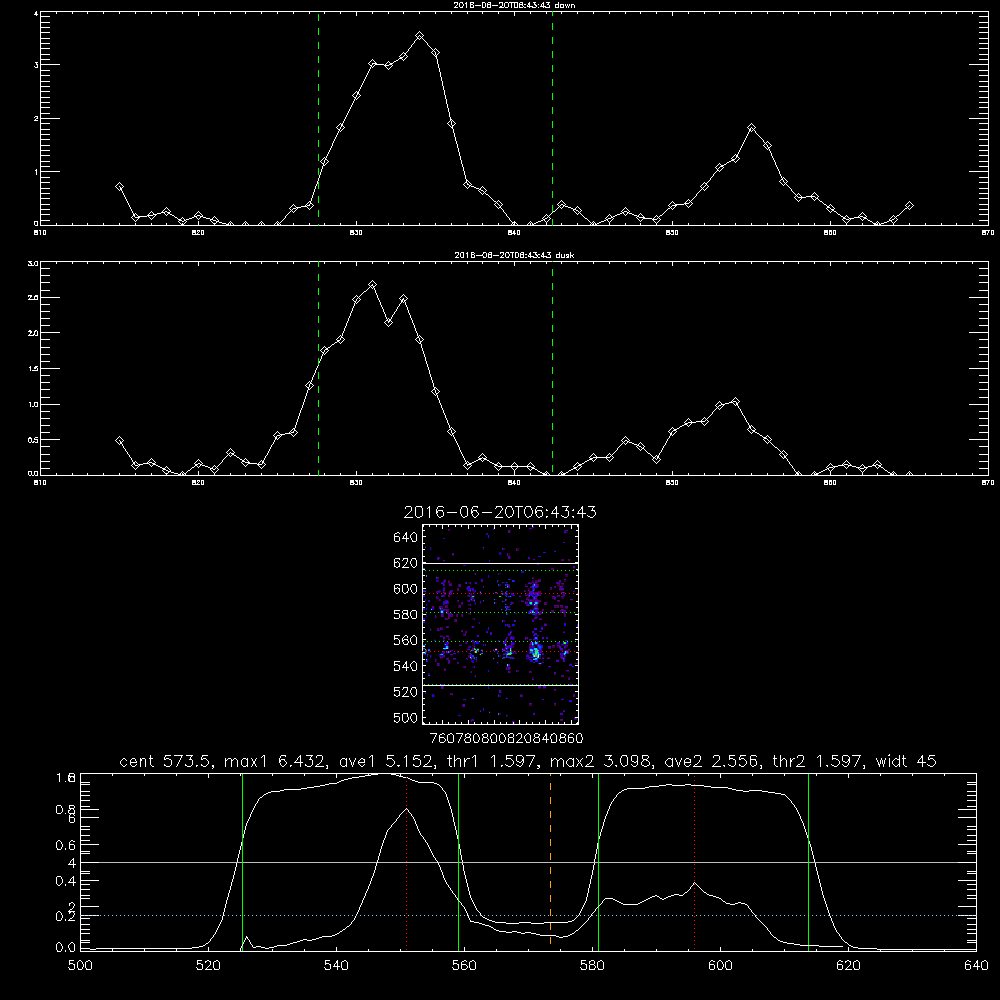
Task: Click the x-axis label '600' of bottom plot
Action: click(x=720, y=966)
